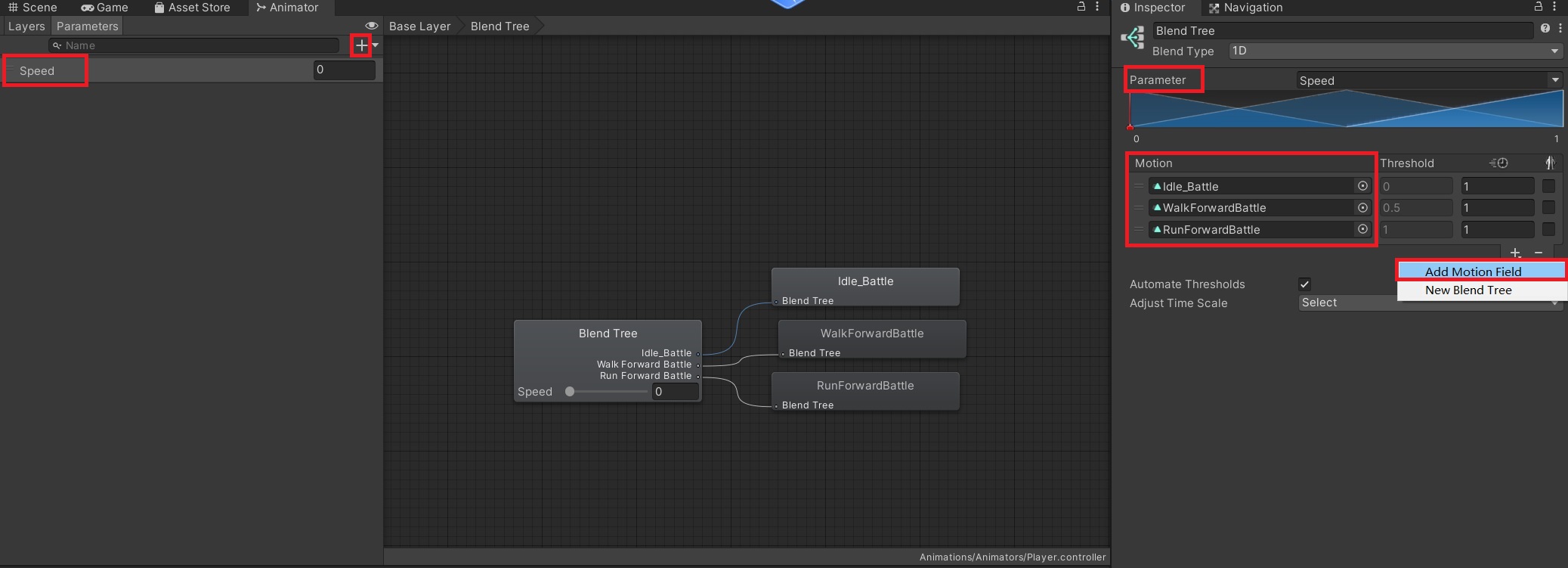
Task: Click the mirror humanoid column icon
Action: pyautogui.click(x=1549, y=163)
